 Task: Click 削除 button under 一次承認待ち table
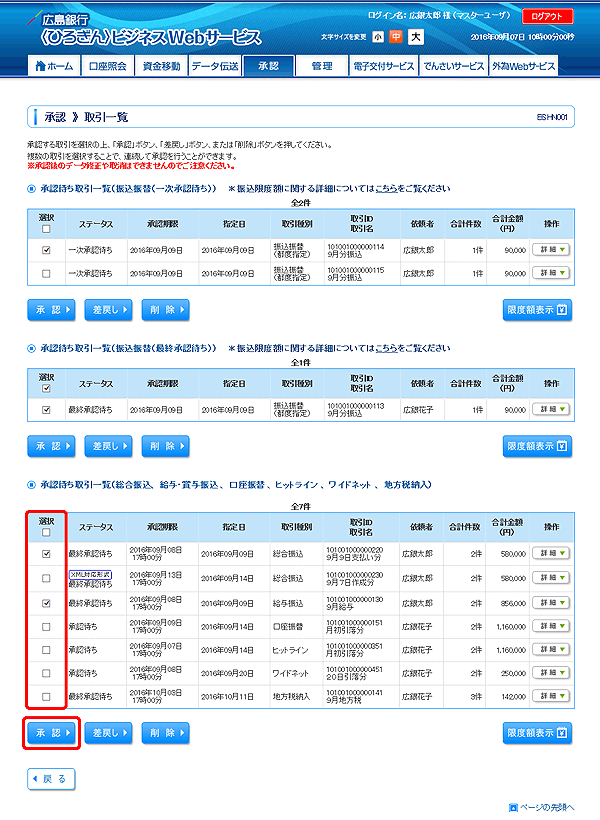(x=165, y=310)
